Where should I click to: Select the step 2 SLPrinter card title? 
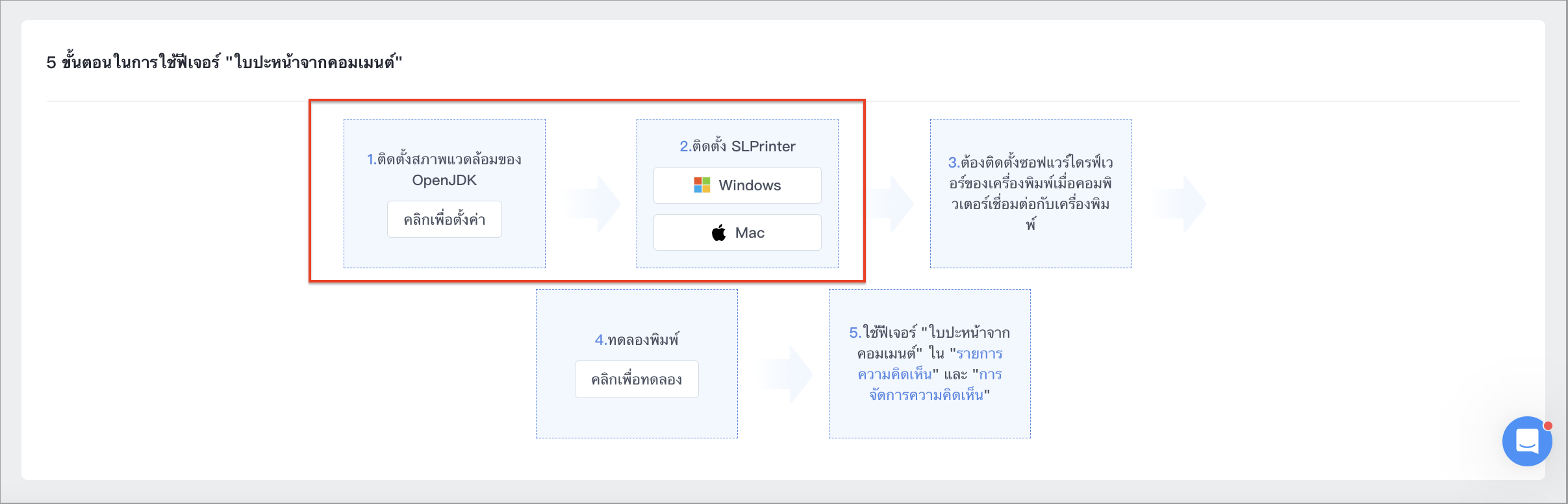[737, 146]
